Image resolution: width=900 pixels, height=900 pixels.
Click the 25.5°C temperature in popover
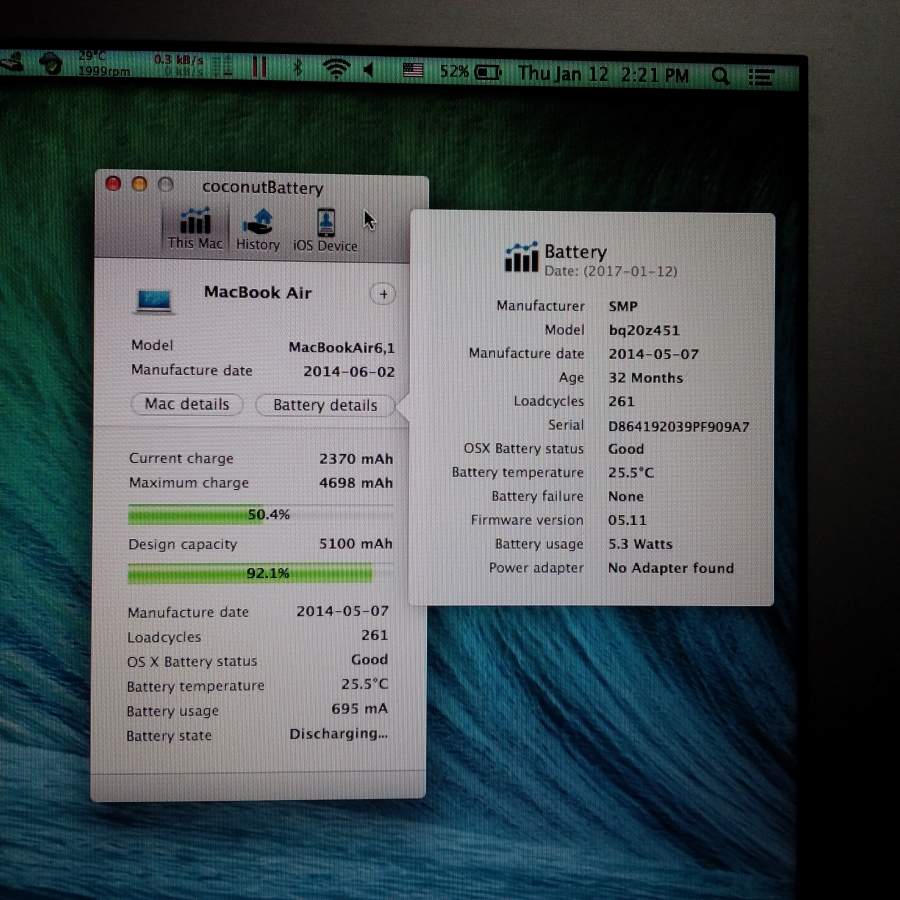pyautogui.click(x=631, y=473)
